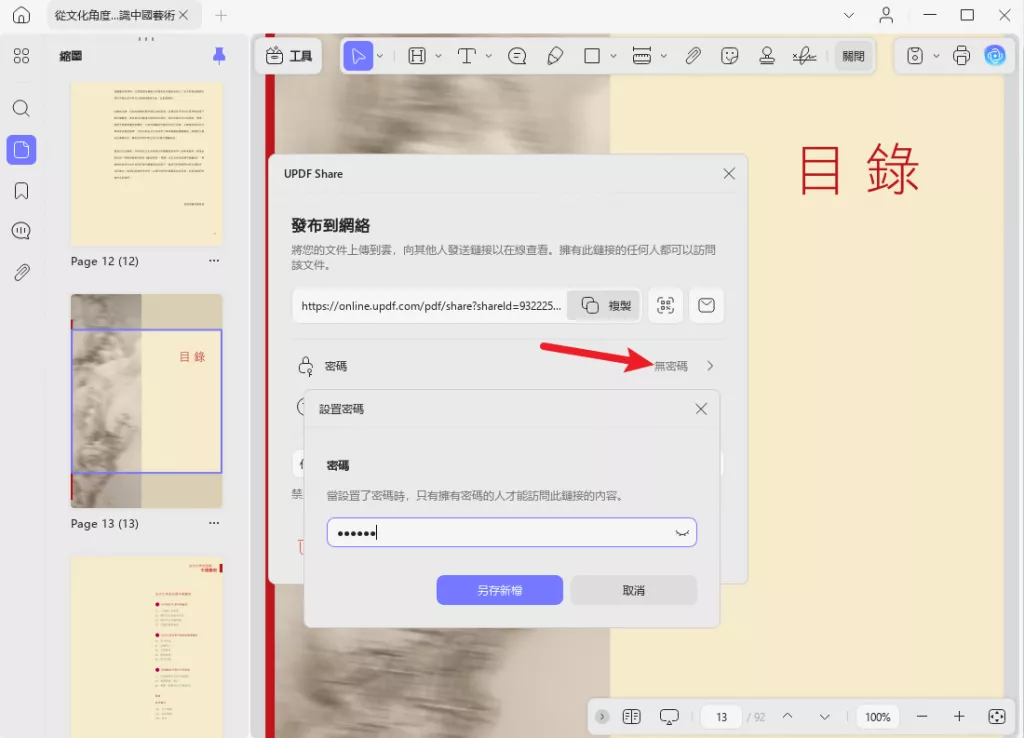Open the search panel in left sidebar

coord(21,108)
